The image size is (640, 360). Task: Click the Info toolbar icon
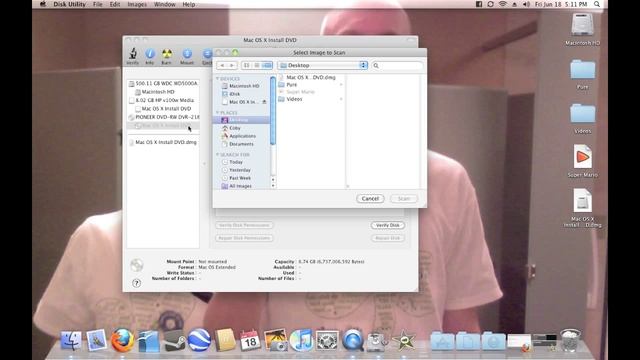150,56
